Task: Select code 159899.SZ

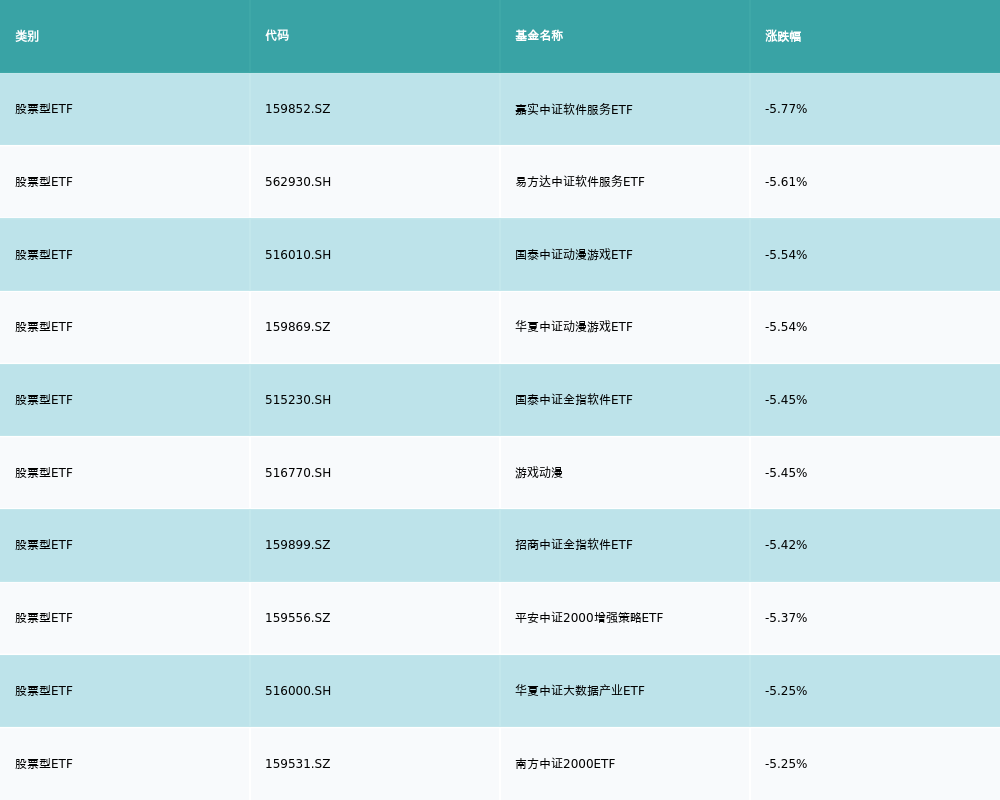Action: tap(298, 545)
